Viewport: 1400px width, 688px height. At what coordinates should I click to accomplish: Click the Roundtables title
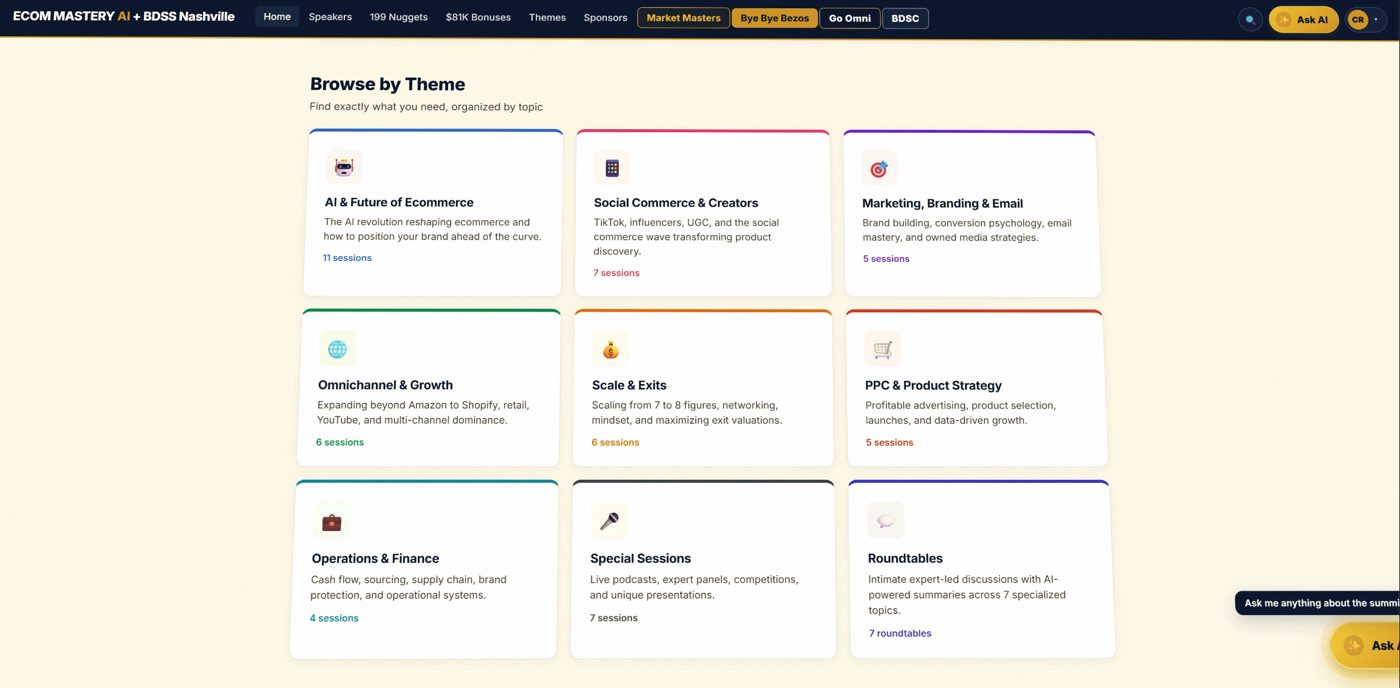(x=905, y=558)
